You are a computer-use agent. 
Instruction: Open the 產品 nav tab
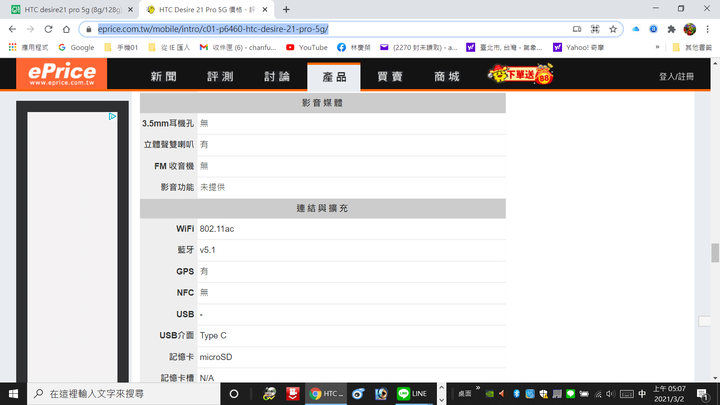334,77
